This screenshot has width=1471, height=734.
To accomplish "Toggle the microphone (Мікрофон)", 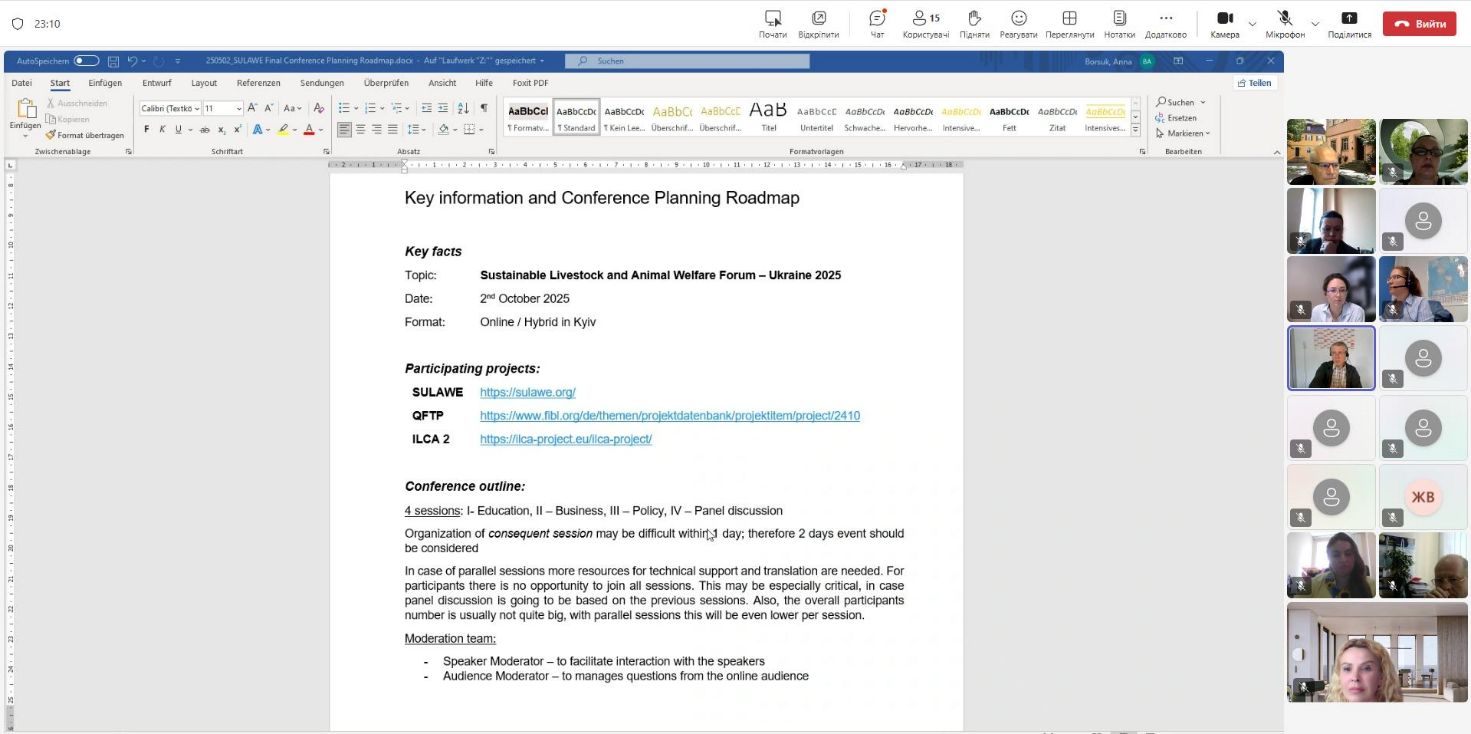I will (x=1284, y=24).
